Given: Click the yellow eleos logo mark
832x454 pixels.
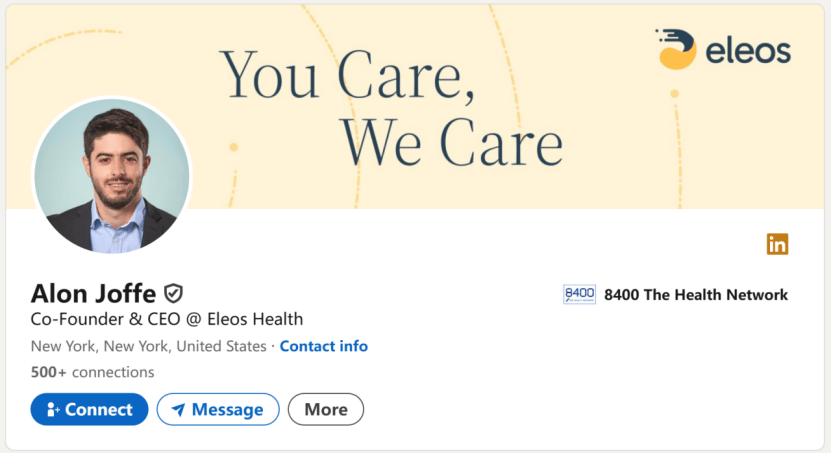Looking at the screenshot, I should (x=676, y=49).
